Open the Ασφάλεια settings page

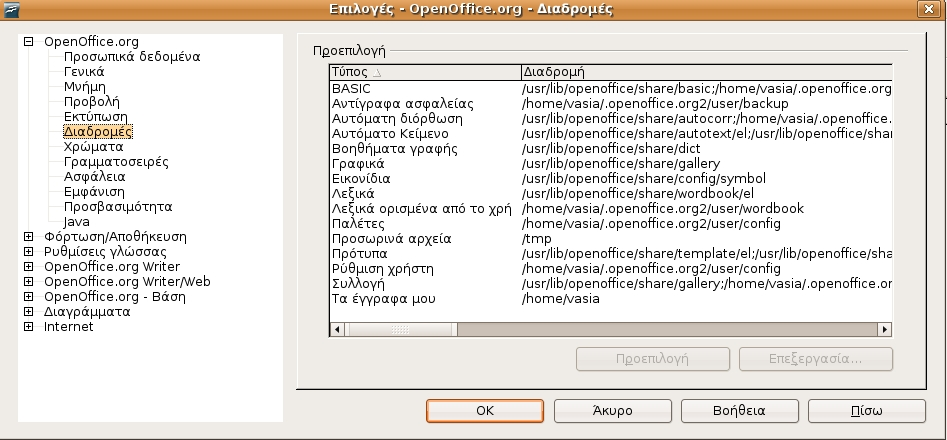tap(94, 177)
